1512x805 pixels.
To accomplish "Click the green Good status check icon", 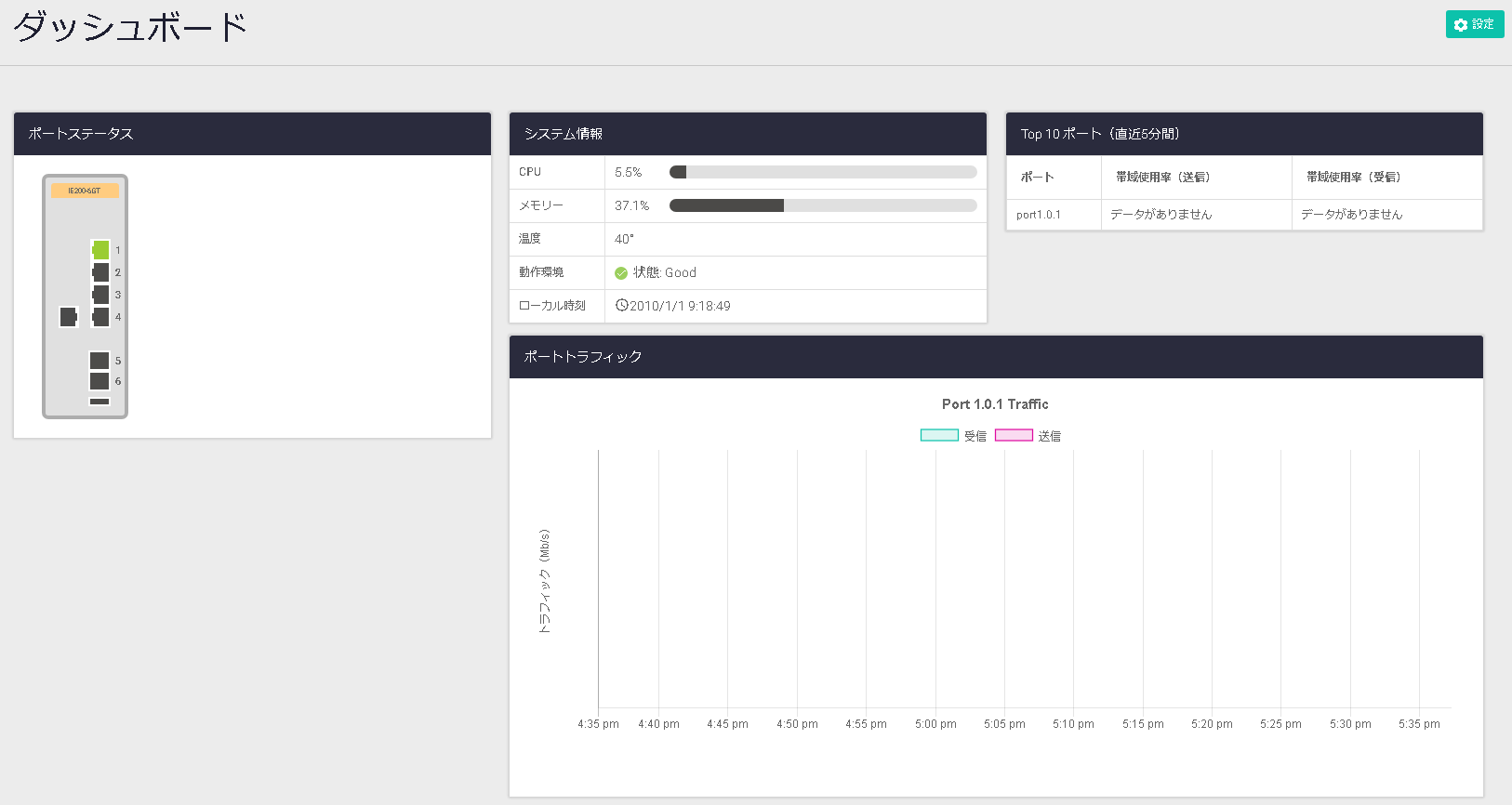I will click(621, 273).
